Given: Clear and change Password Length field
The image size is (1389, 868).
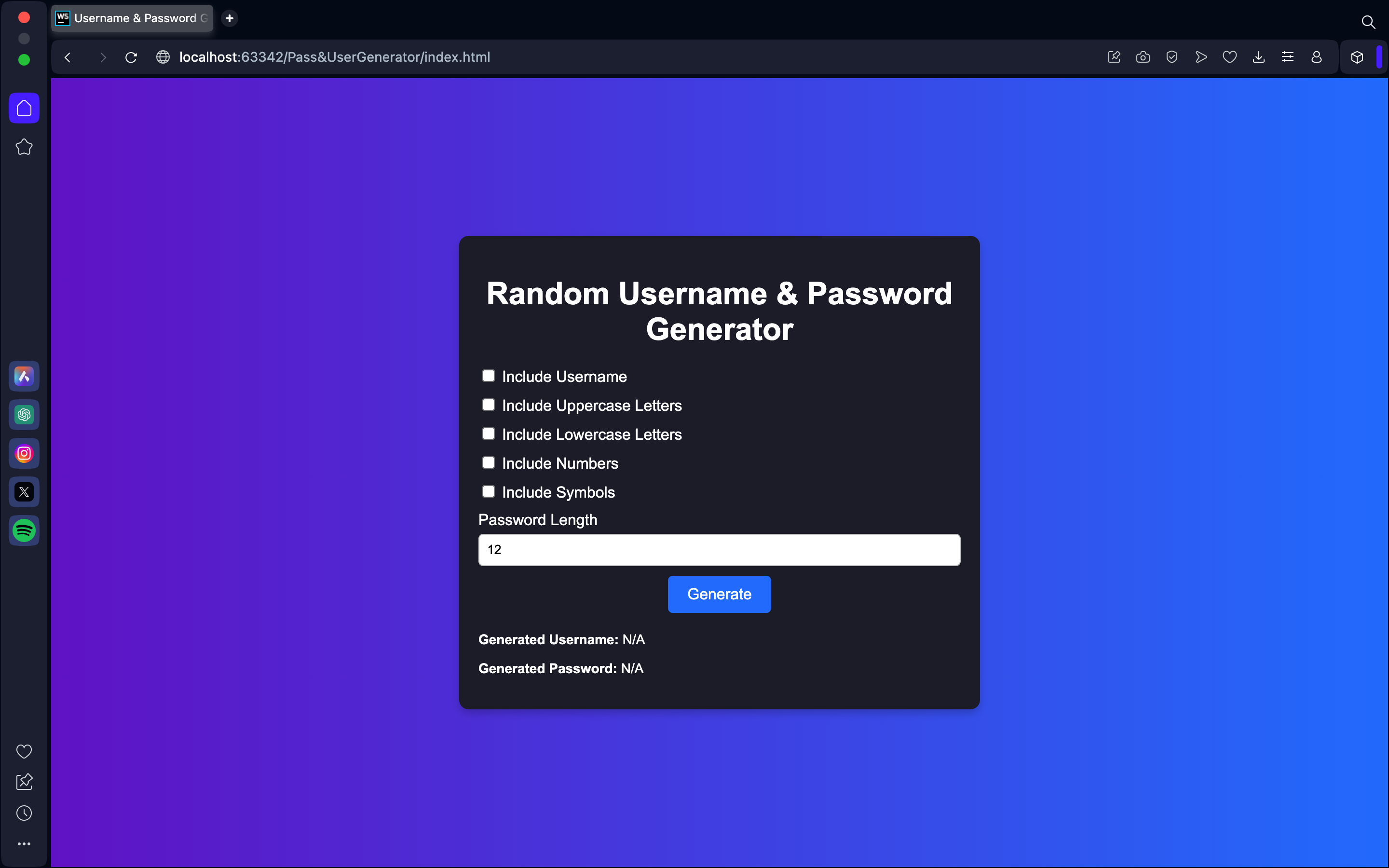Looking at the screenshot, I should (x=719, y=549).
